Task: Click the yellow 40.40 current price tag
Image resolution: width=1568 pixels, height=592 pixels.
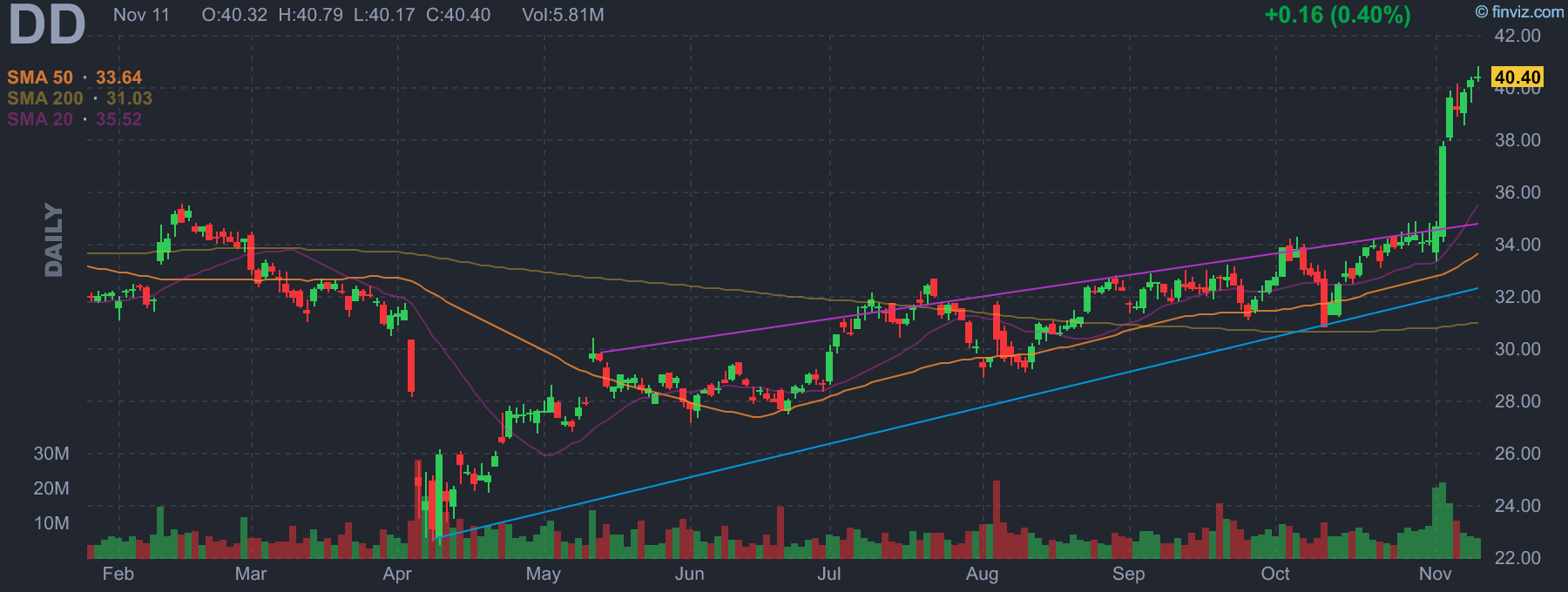Action: pos(1517,77)
